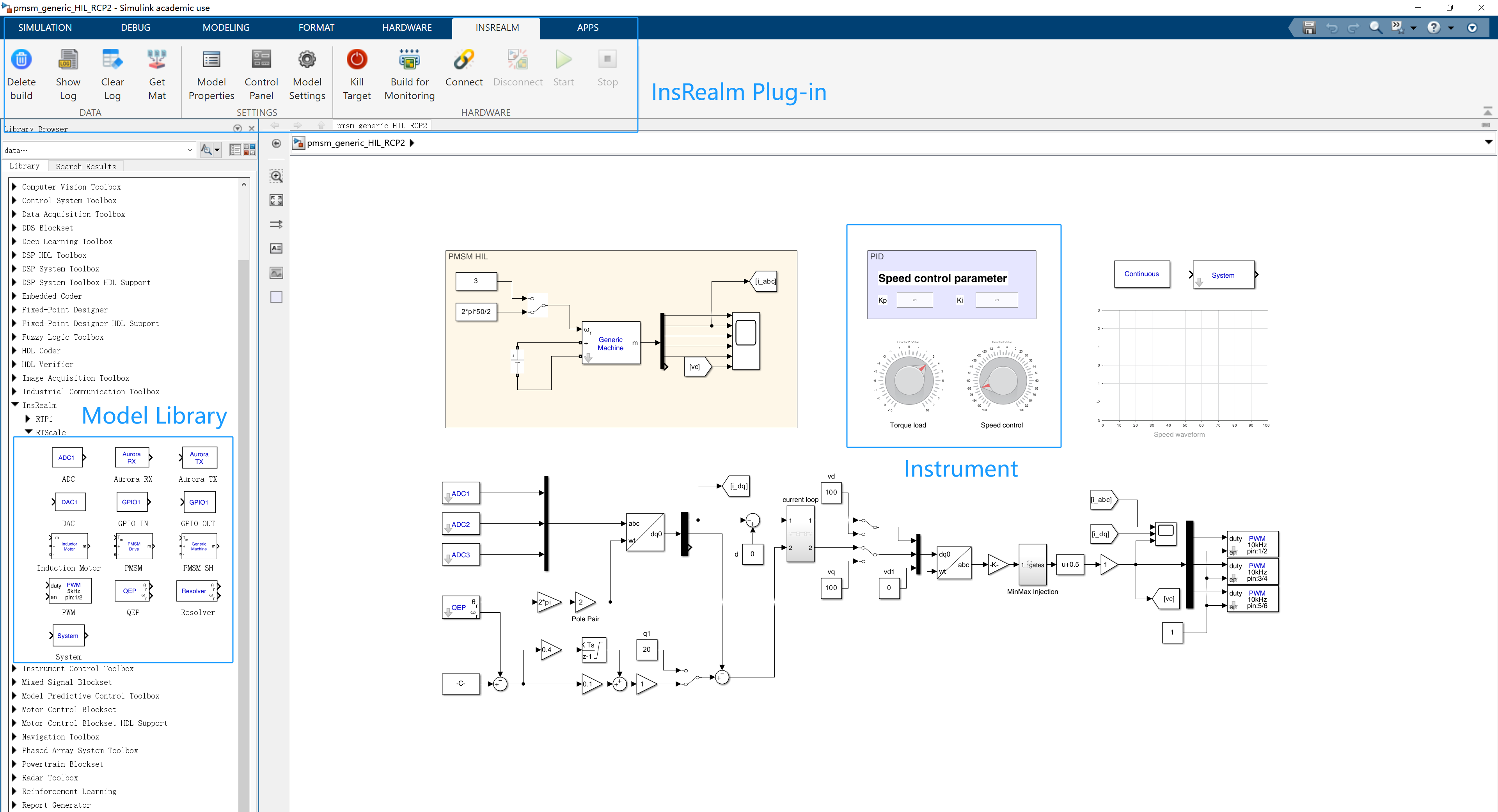
Task: Click the library browser scrollbar up arrow
Action: (244, 184)
